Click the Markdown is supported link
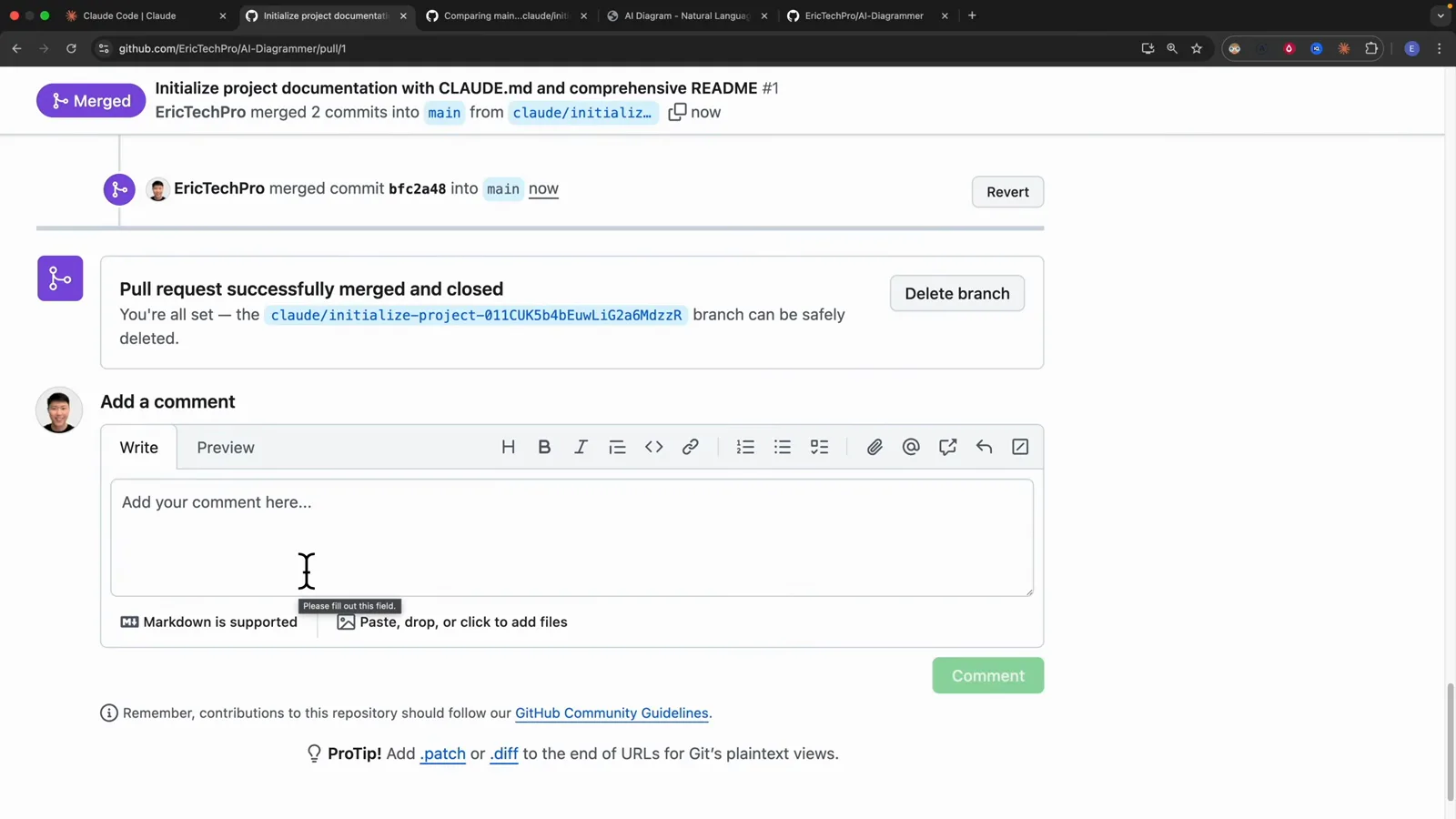The image size is (1456, 819). [x=209, y=622]
